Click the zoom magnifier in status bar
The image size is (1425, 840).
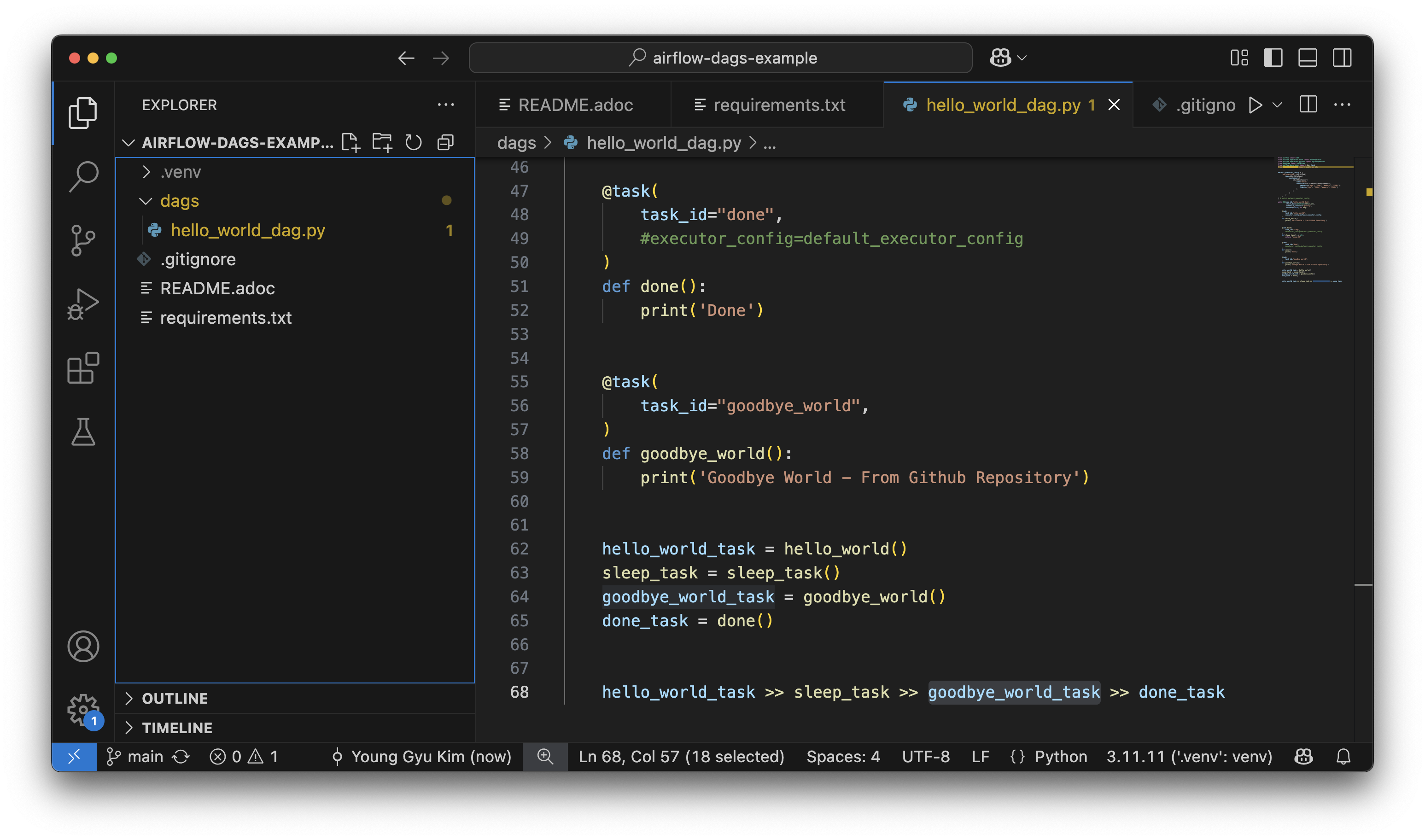(545, 756)
